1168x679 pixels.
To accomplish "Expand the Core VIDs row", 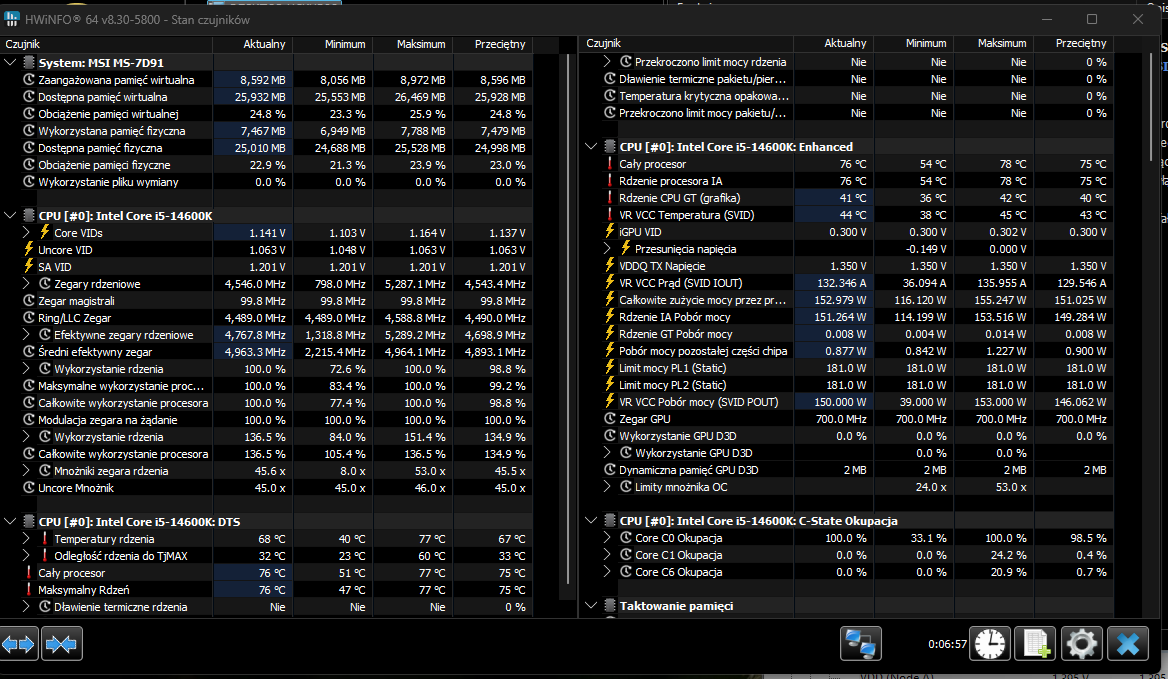I will (x=27, y=233).
